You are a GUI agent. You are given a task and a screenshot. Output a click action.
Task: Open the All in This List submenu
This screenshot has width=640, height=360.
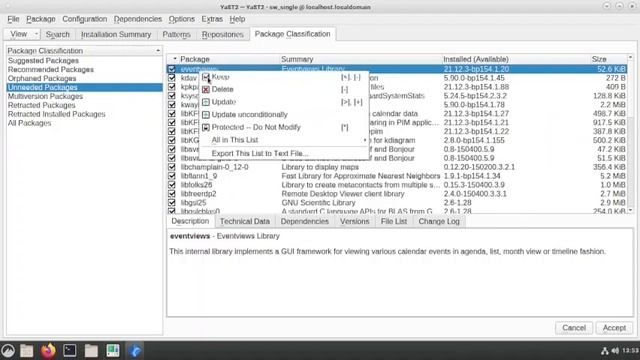coord(283,140)
